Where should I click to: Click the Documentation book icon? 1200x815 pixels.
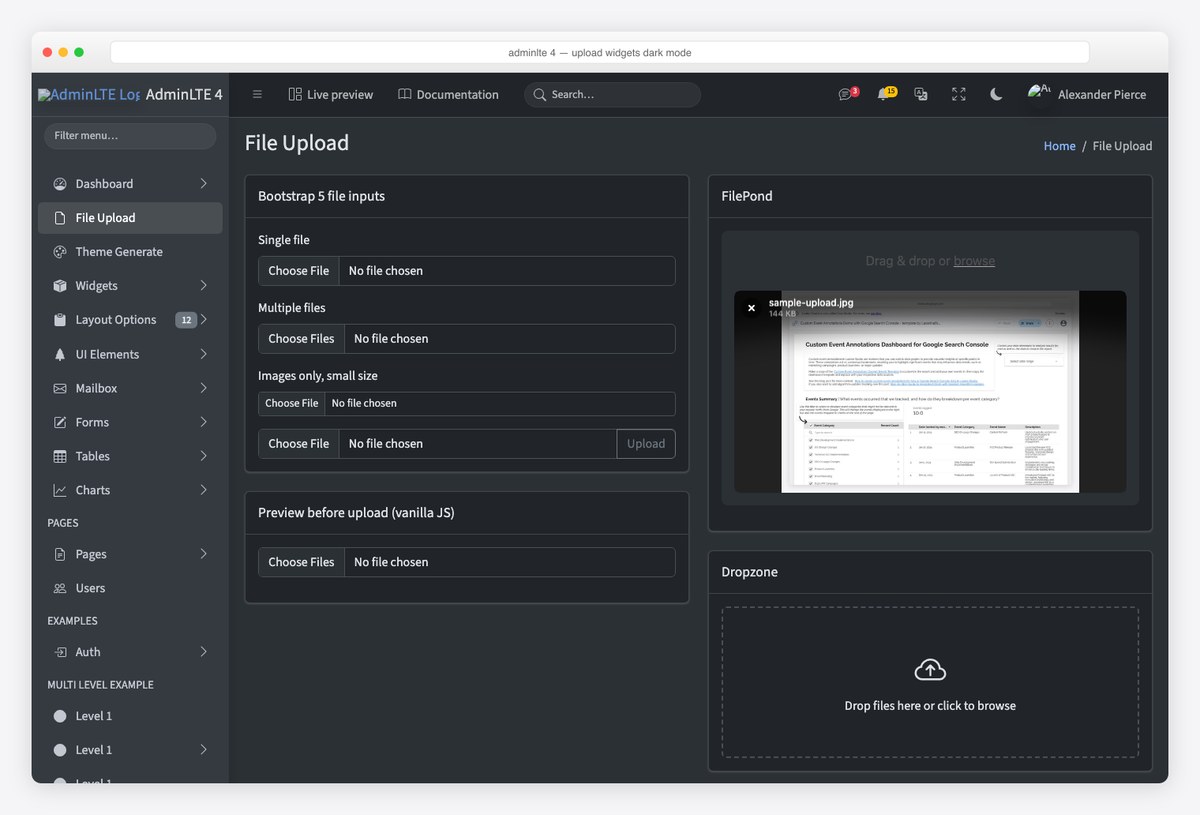[405, 94]
